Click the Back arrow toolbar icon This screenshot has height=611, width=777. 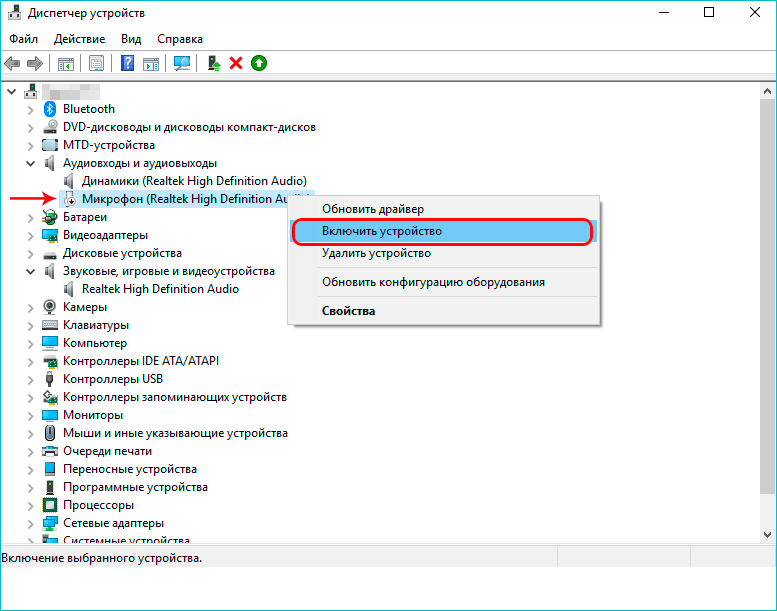[12, 63]
